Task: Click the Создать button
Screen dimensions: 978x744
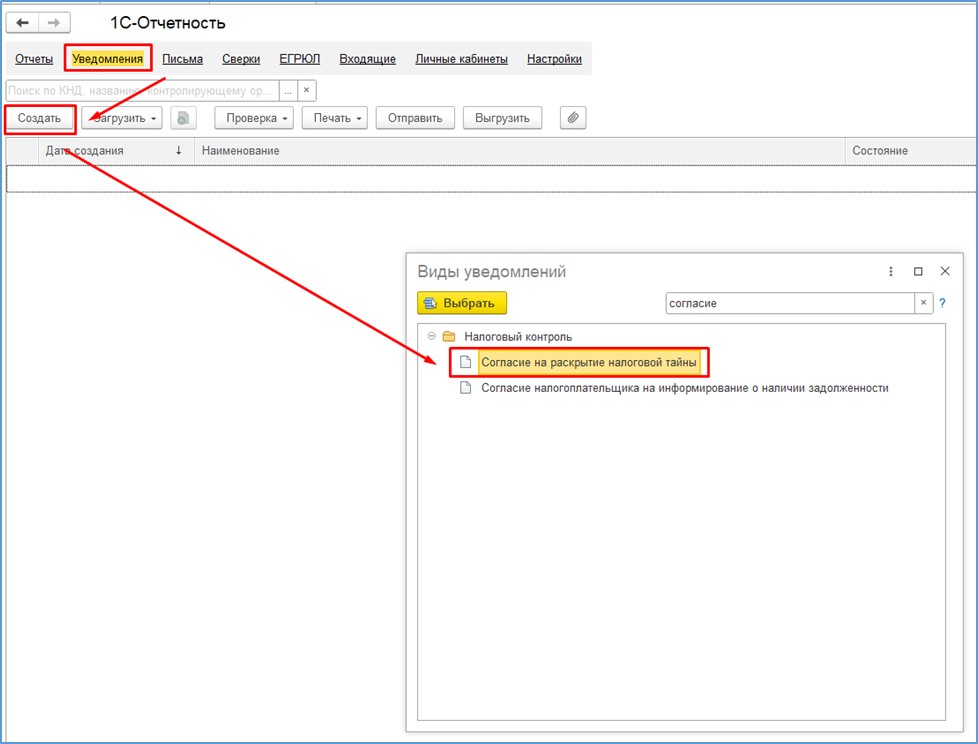Action: [39, 118]
